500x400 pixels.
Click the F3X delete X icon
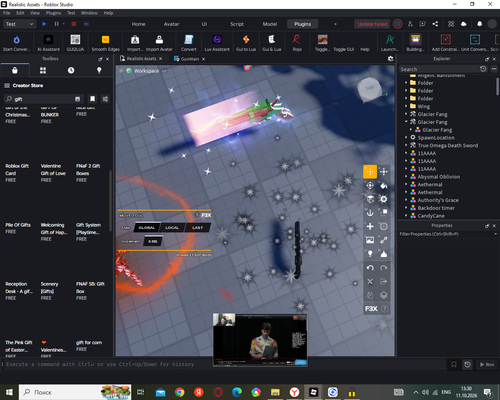(370, 282)
